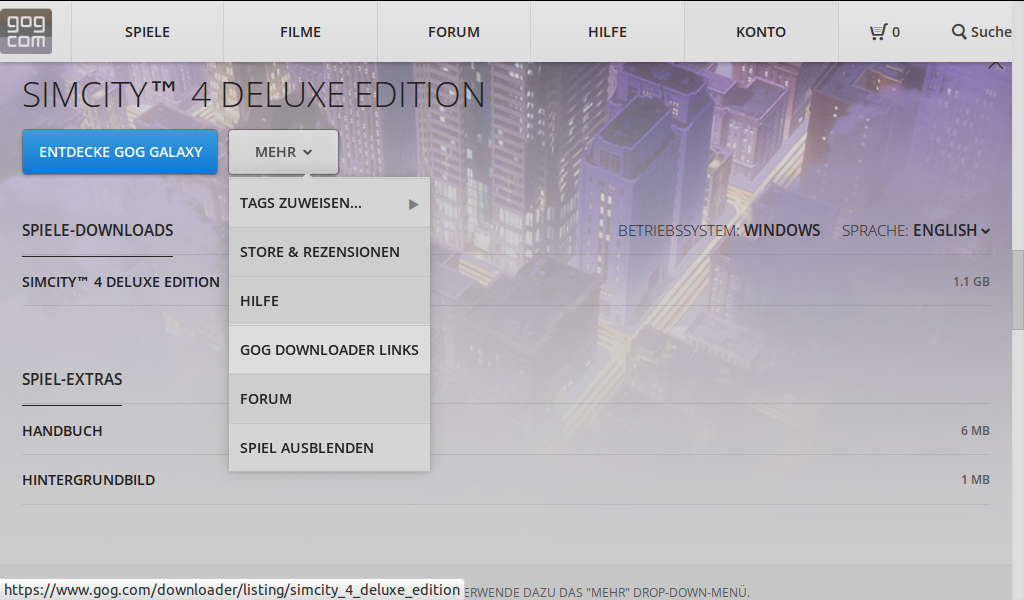Click the GOG.com logo

[26, 31]
